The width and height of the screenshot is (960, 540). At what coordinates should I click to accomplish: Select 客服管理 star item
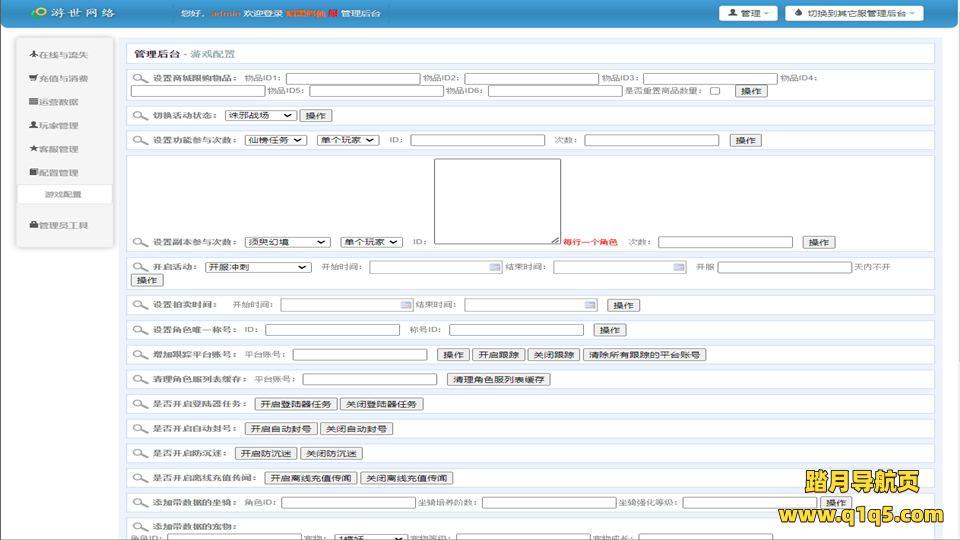pos(58,149)
